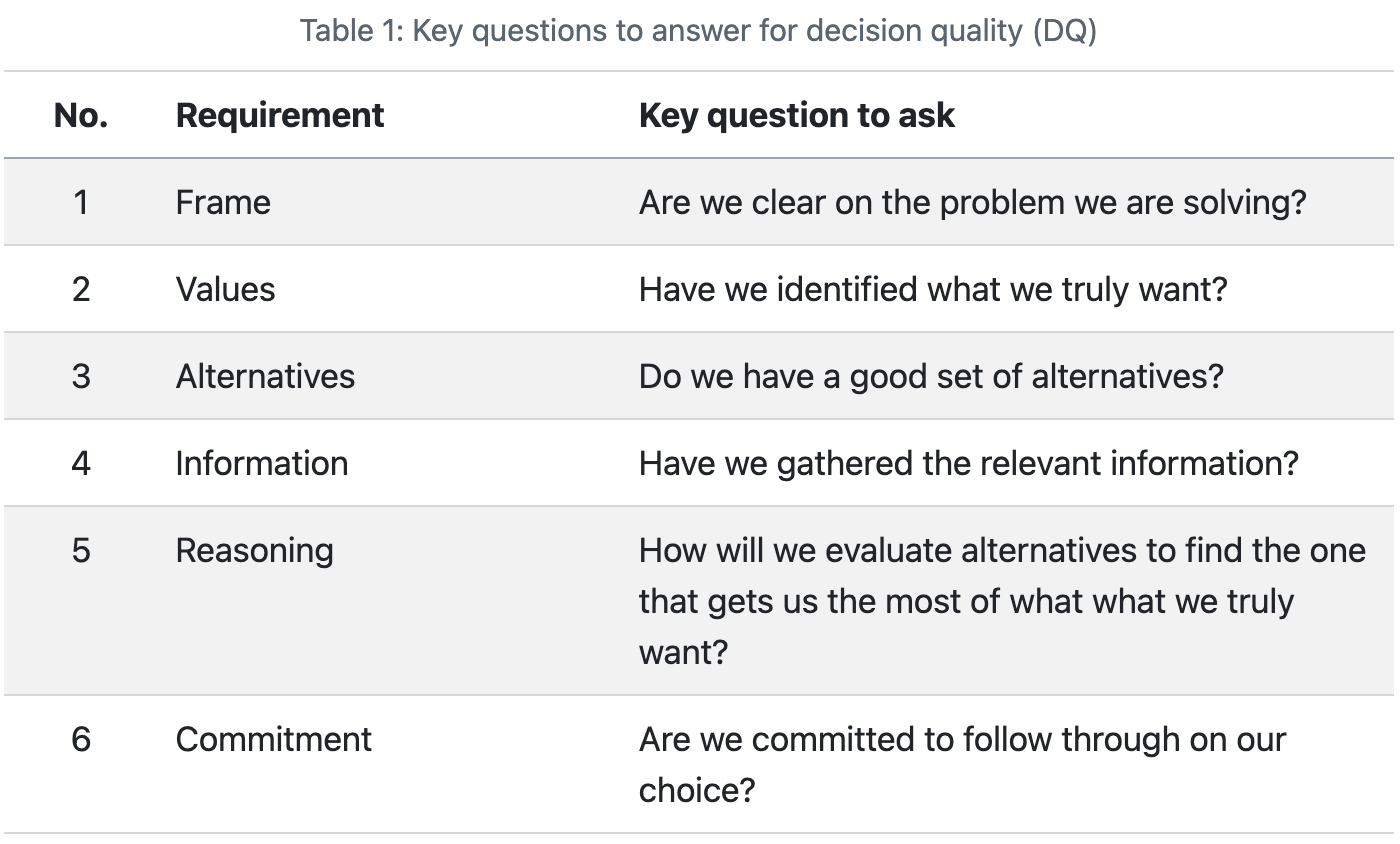Select the "Frame" requirement cell
1400x844 pixels.
coord(223,202)
